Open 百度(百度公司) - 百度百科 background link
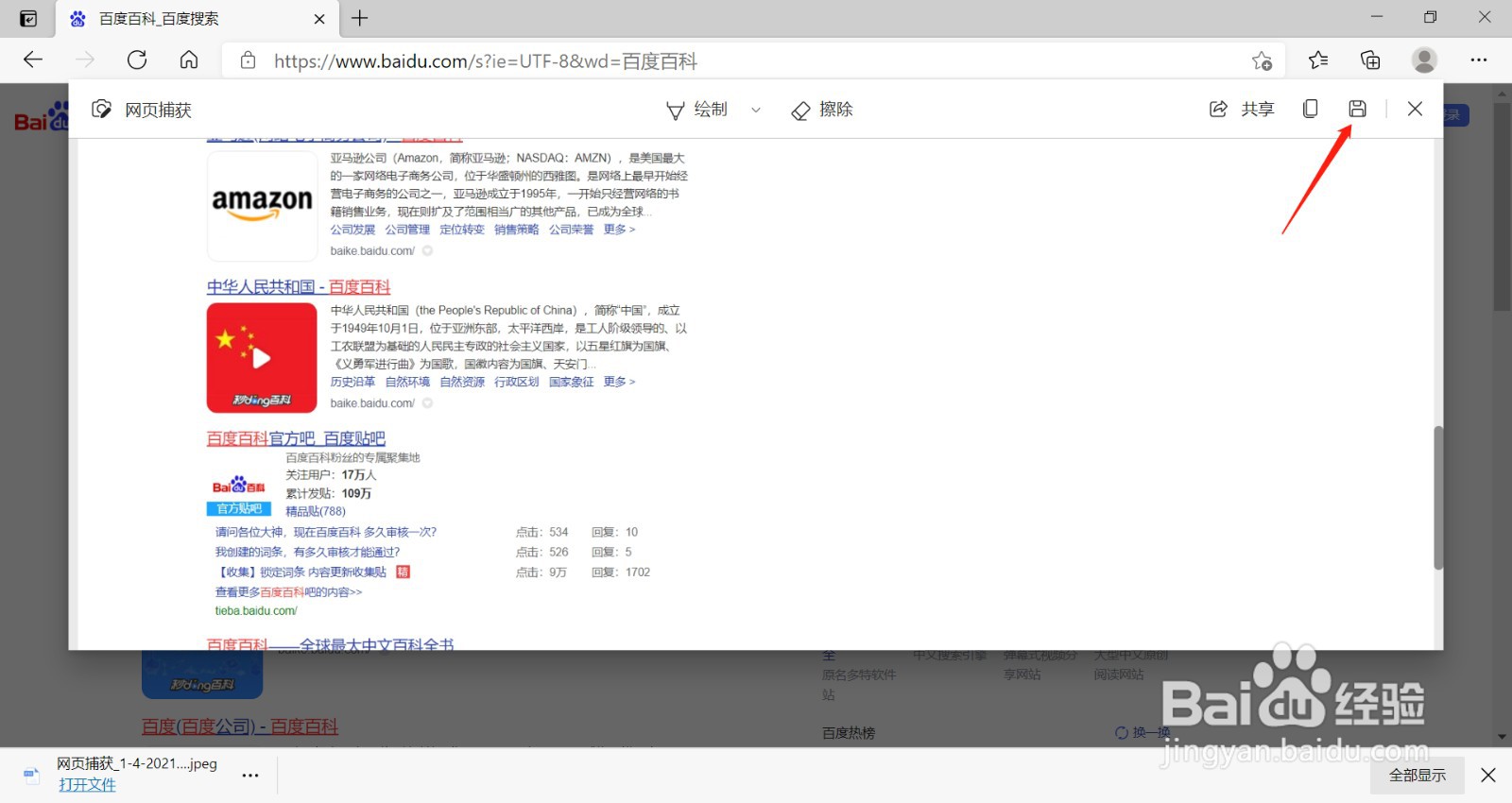This screenshot has height=803, width=1512. point(240,726)
